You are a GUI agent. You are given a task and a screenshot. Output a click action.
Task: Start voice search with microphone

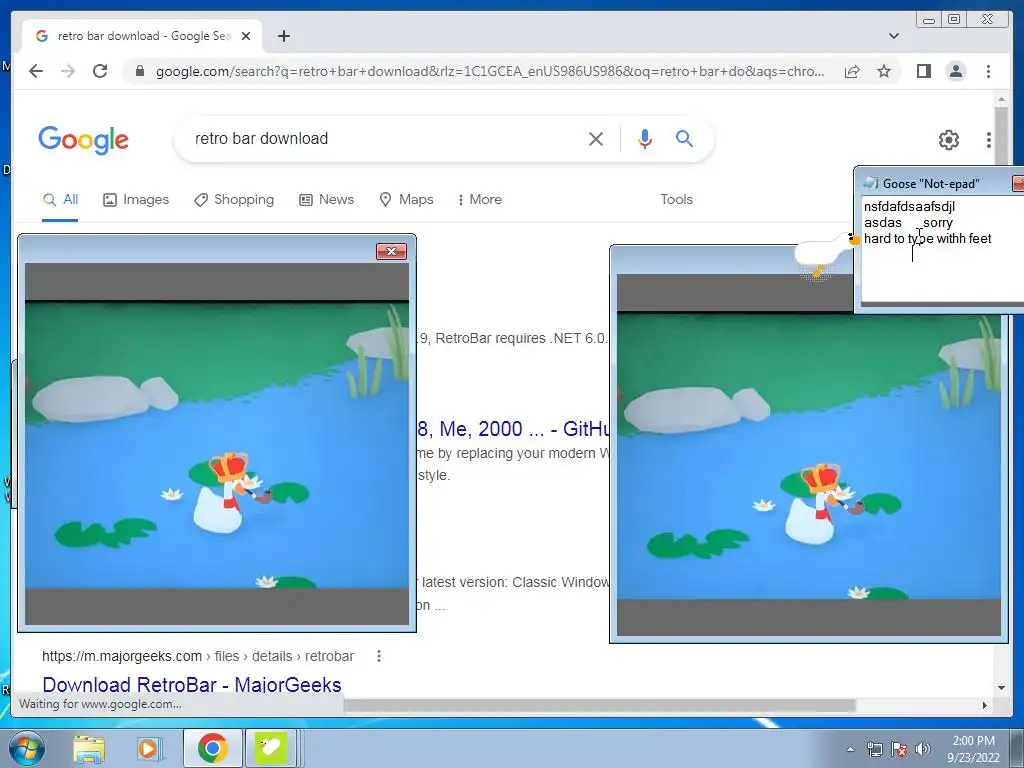point(645,138)
